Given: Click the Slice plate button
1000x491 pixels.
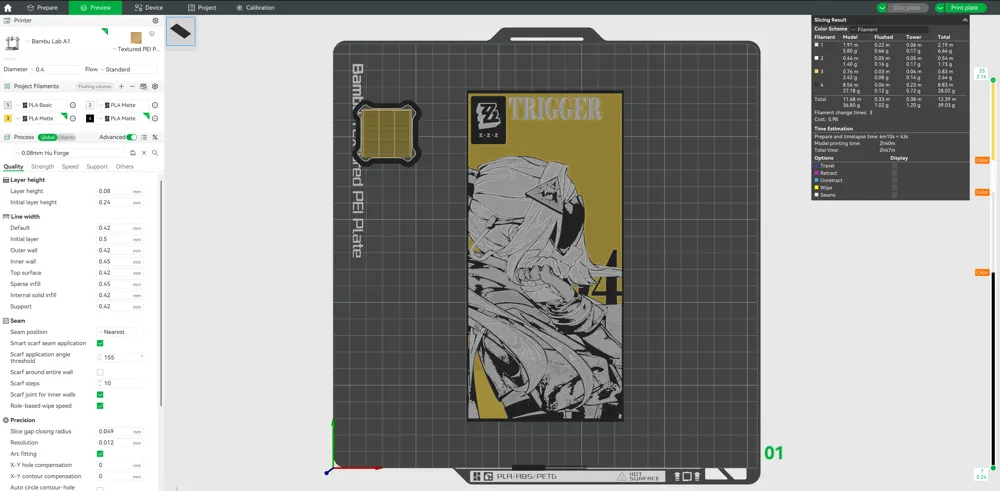Looking at the screenshot, I should [x=906, y=8].
